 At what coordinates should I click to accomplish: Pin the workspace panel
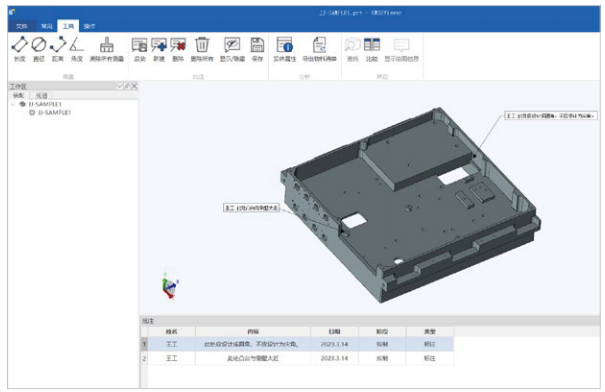pos(127,86)
